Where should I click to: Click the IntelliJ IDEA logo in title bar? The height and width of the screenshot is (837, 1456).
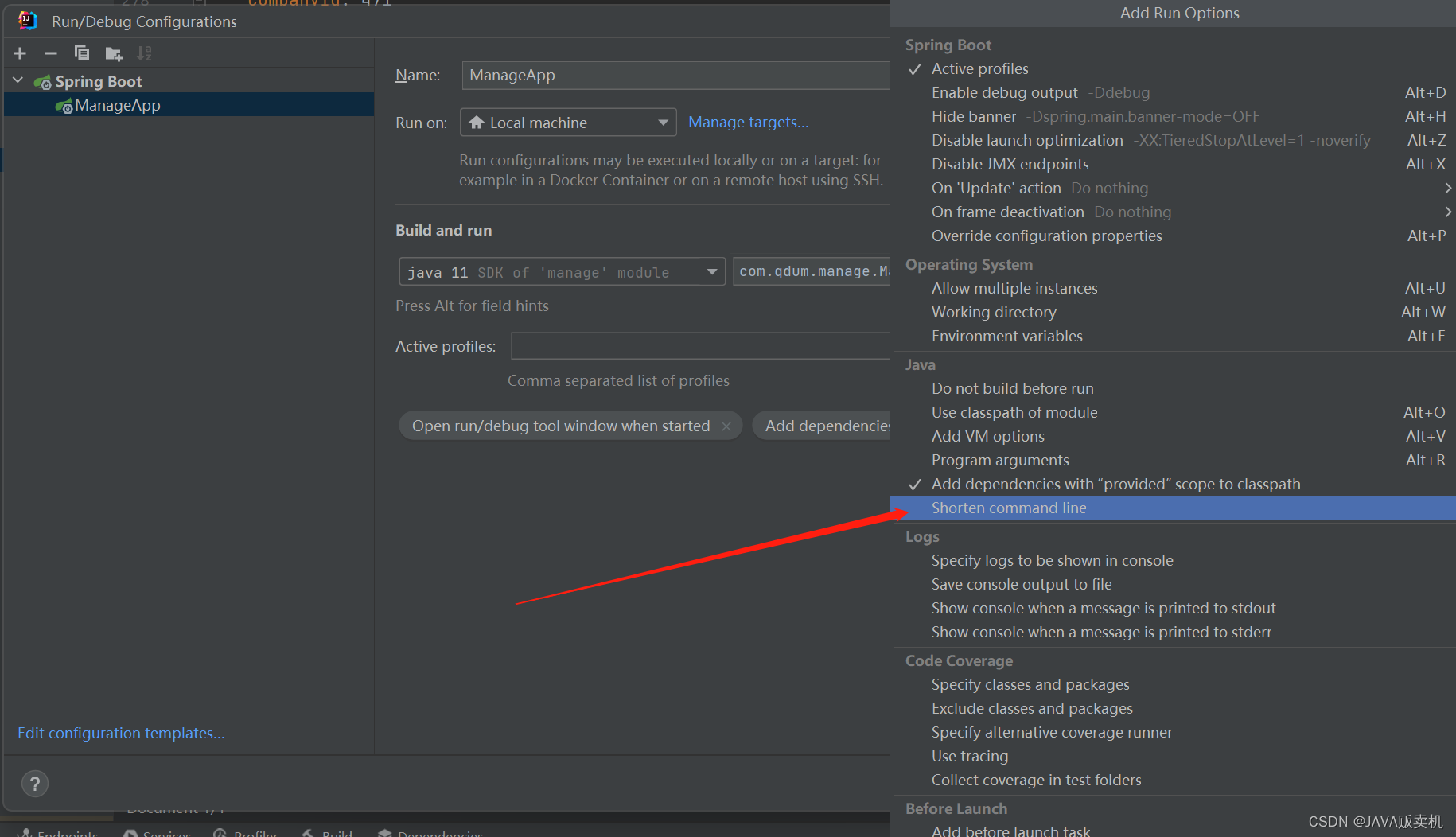[28, 21]
